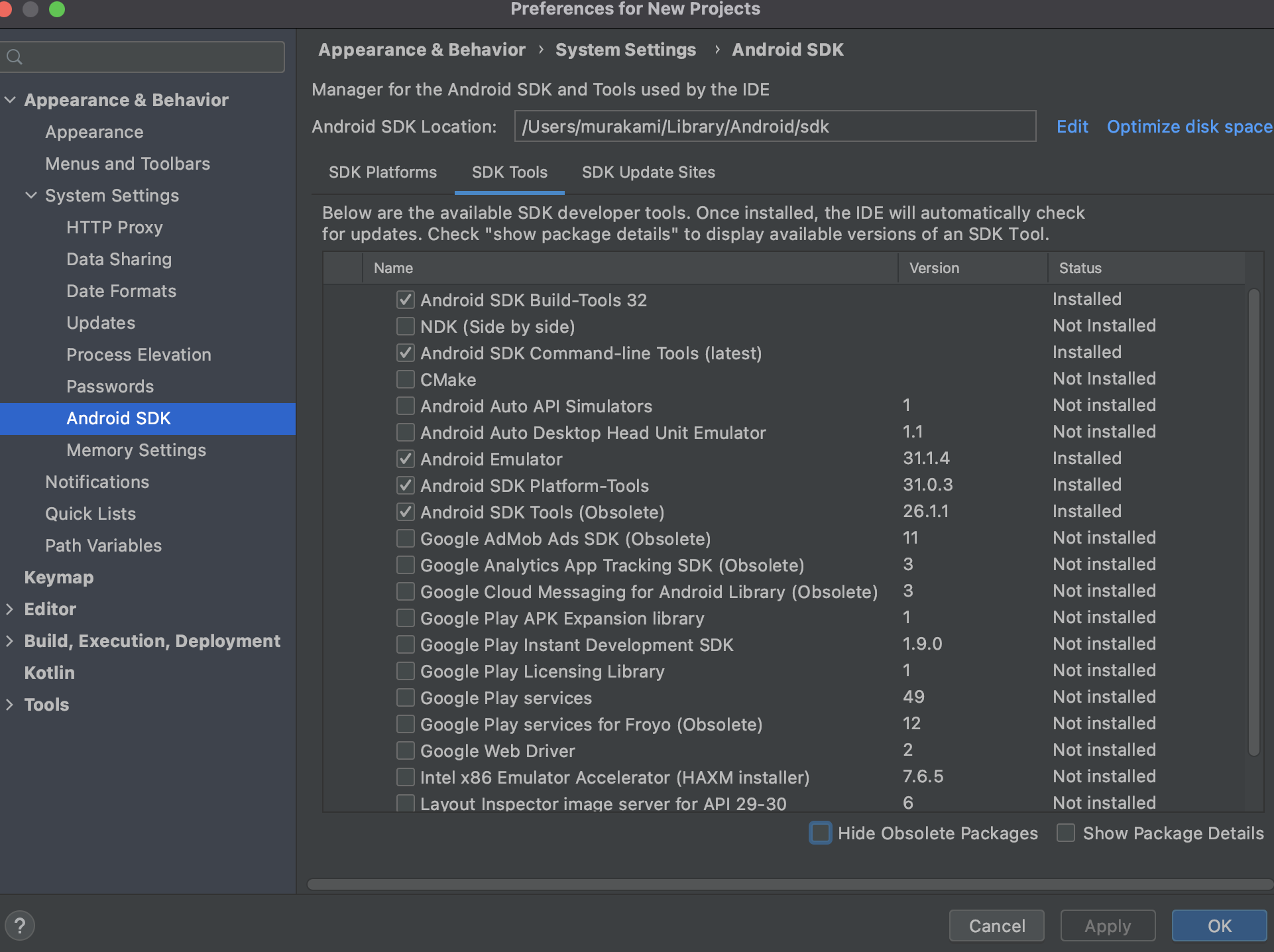Viewport: 1274px width, 952px height.
Task: Sort table by Name column header
Action: [x=630, y=268]
